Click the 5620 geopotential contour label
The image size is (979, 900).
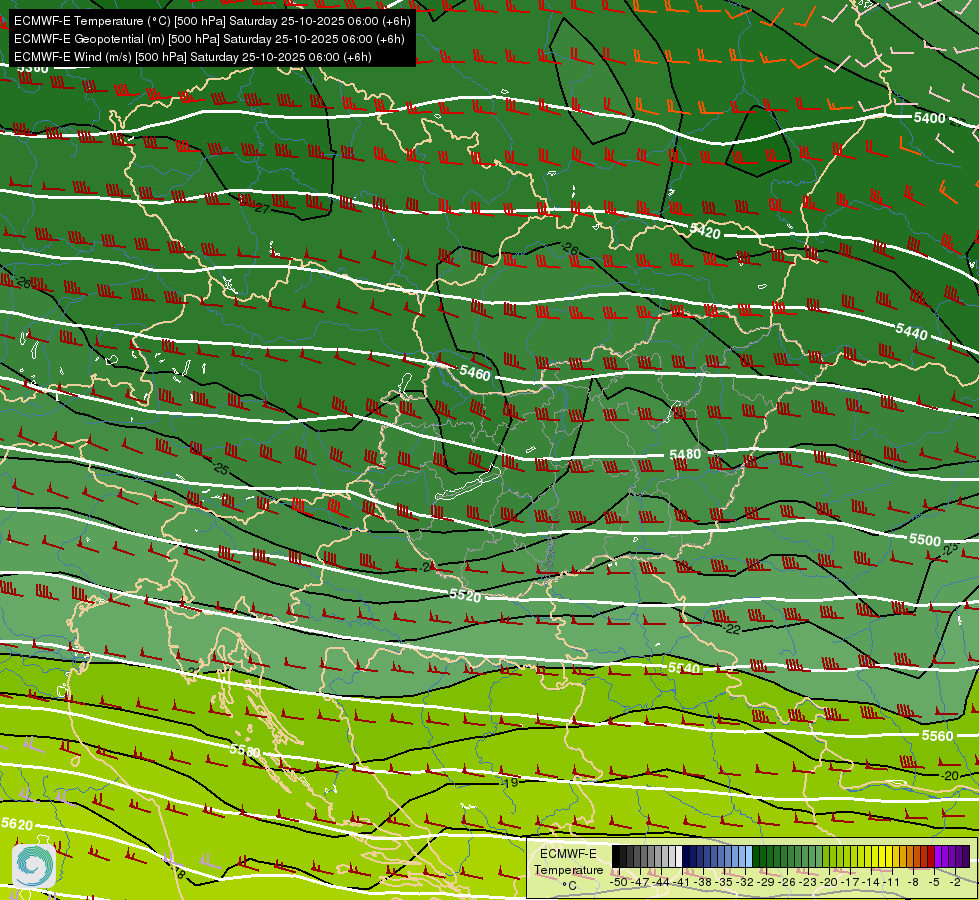pyautogui.click(x=17, y=824)
